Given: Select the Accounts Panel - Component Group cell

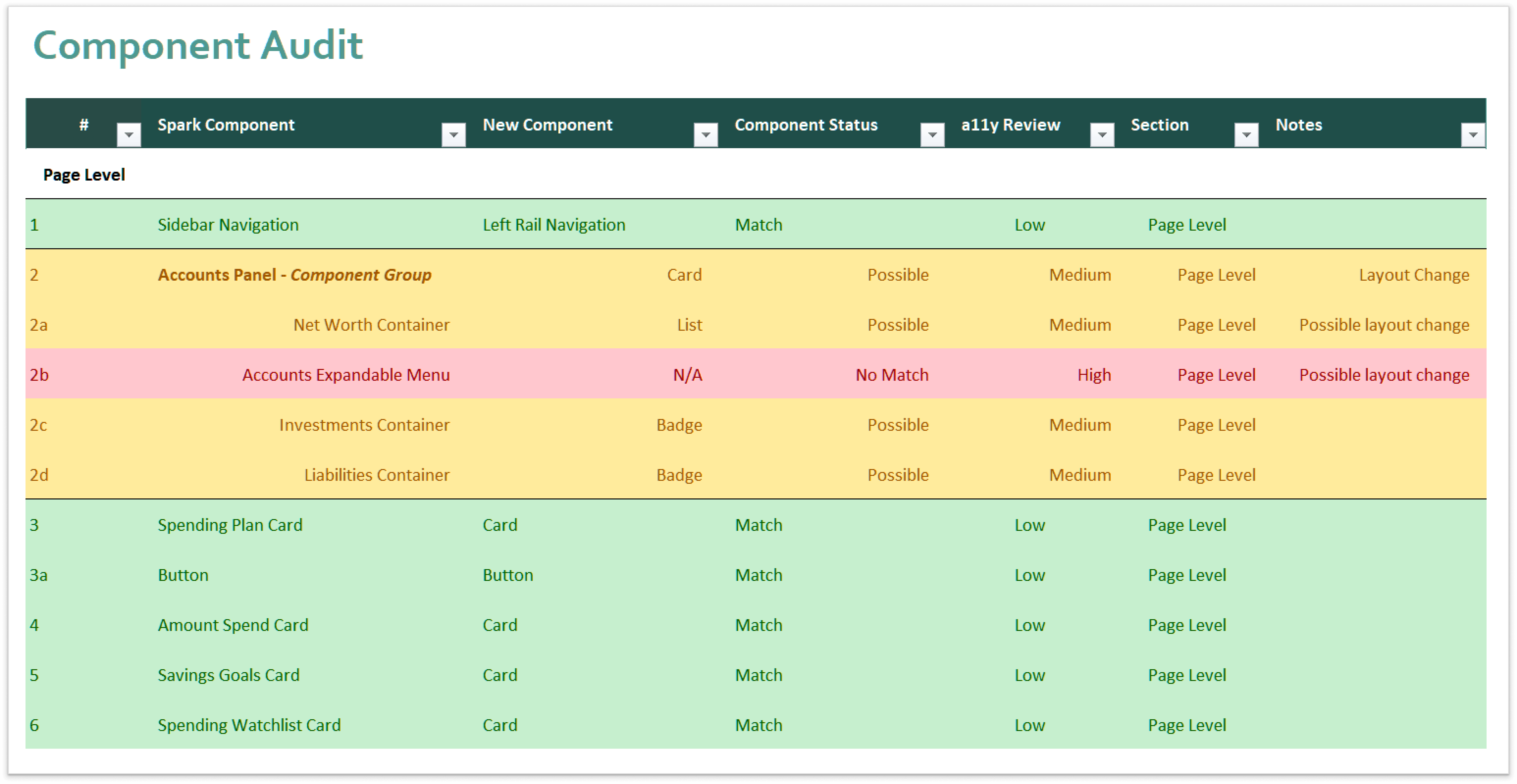Looking at the screenshot, I should 294,275.
